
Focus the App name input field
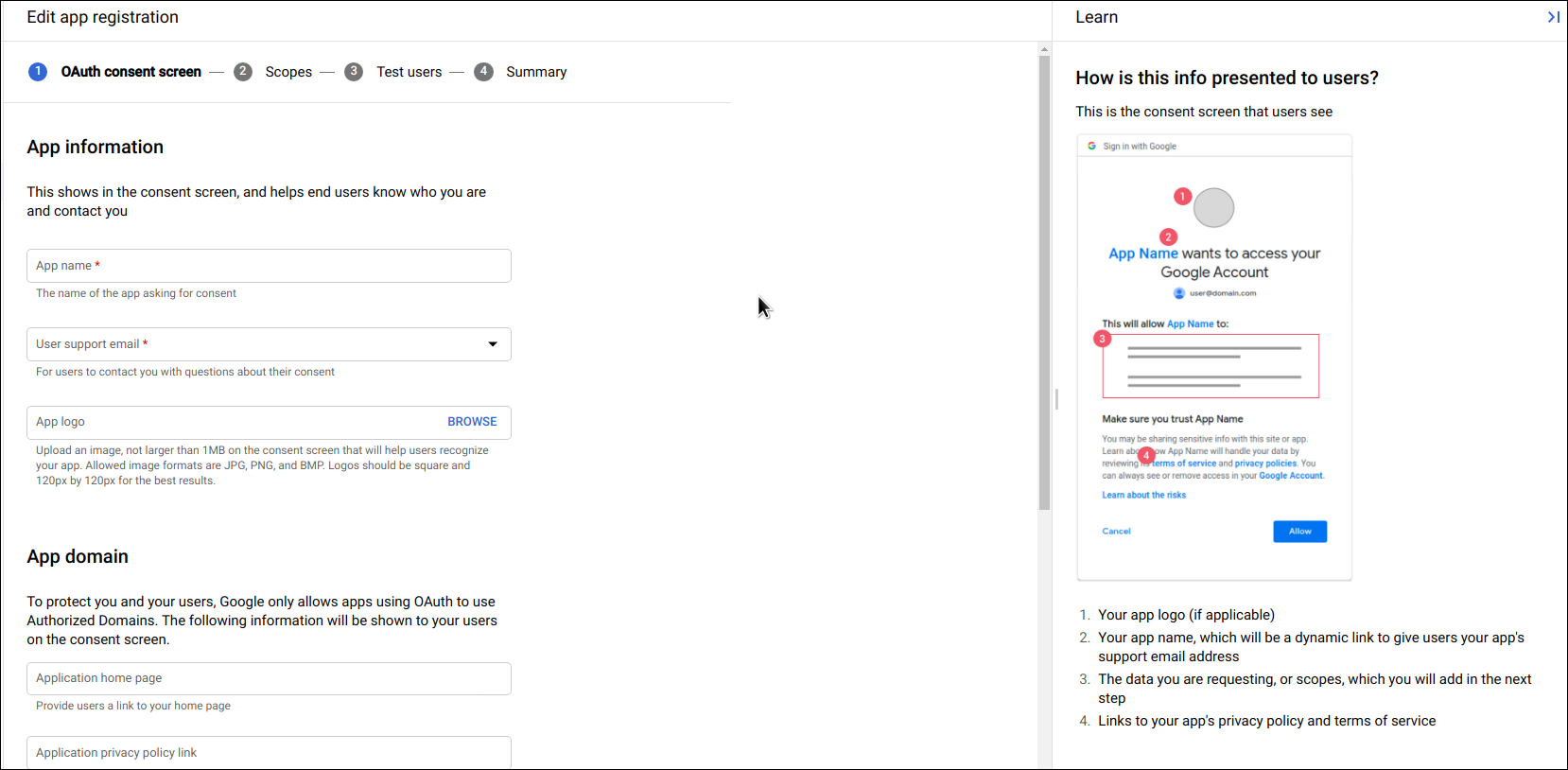click(x=269, y=266)
